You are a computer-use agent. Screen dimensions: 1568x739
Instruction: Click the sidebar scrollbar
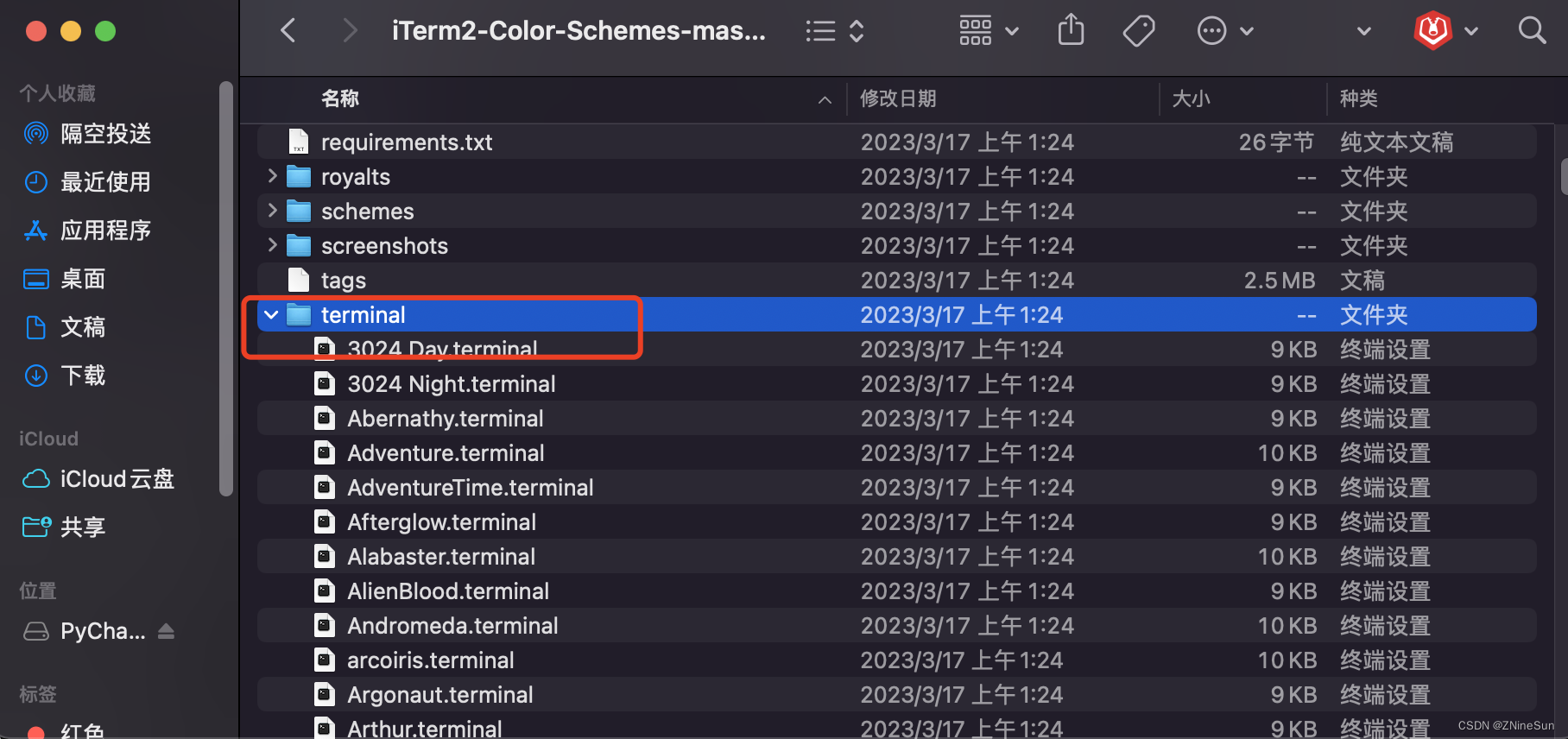tap(226, 289)
